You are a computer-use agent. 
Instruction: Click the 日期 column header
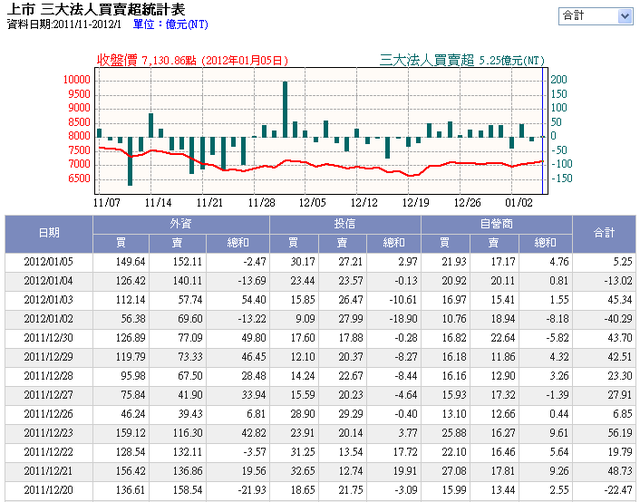coord(49,233)
